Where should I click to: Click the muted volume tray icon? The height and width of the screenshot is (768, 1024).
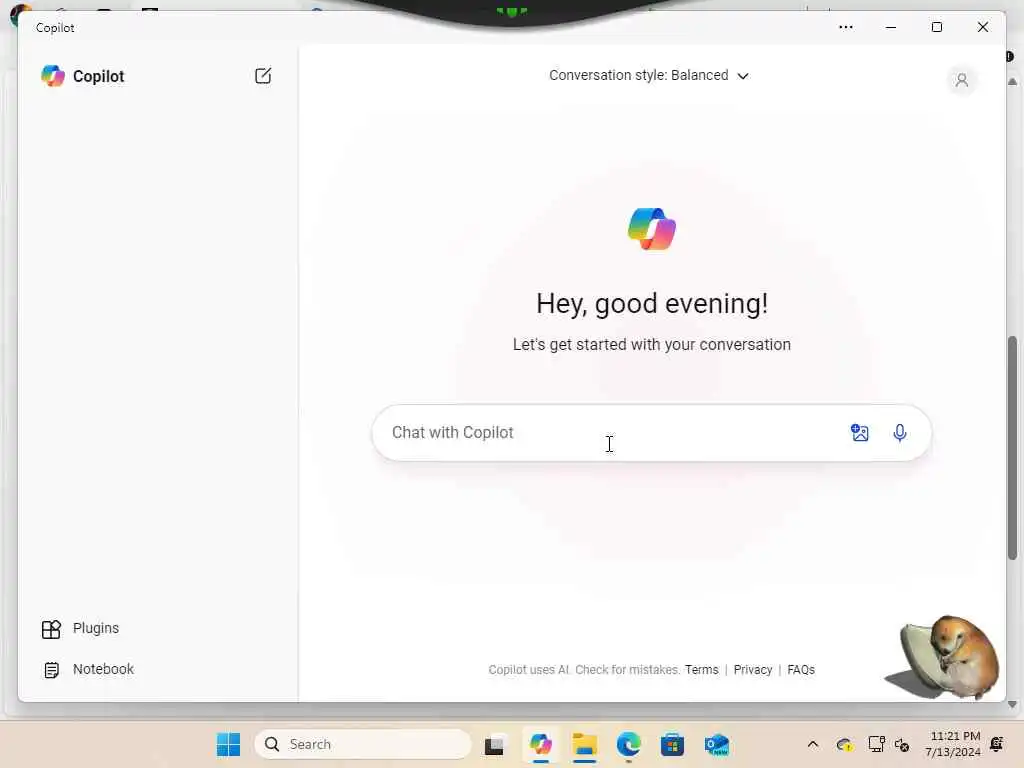[902, 744]
